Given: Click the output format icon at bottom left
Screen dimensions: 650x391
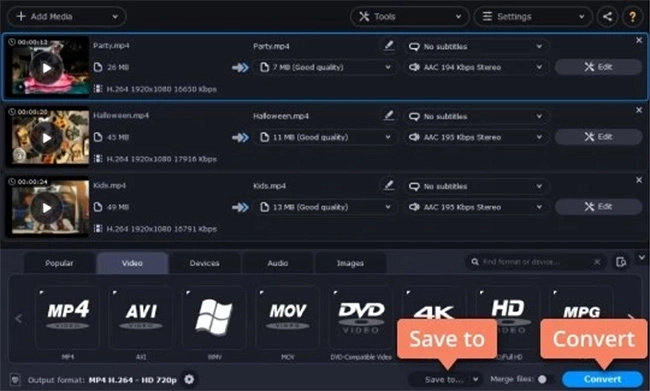Looking at the screenshot, I should [x=15, y=379].
